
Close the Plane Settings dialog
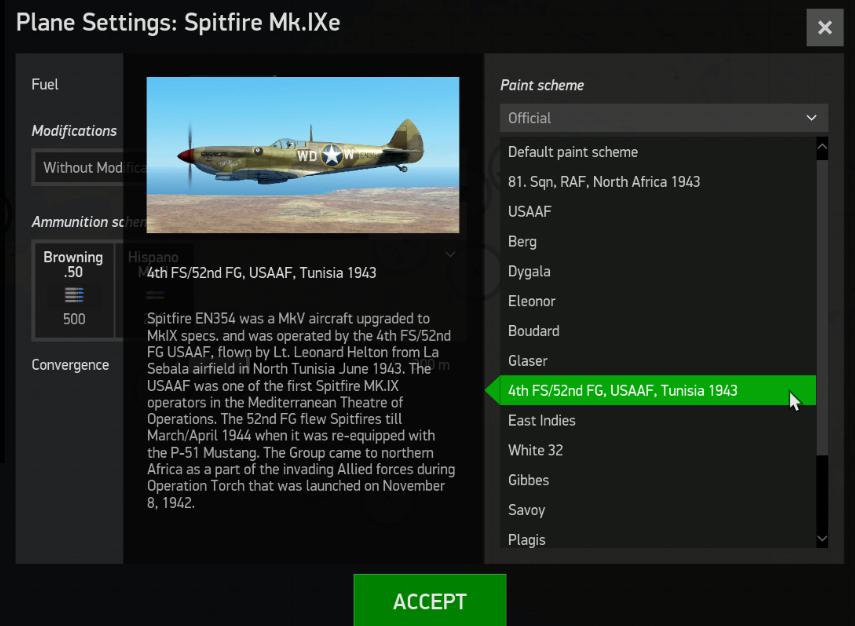(x=825, y=28)
